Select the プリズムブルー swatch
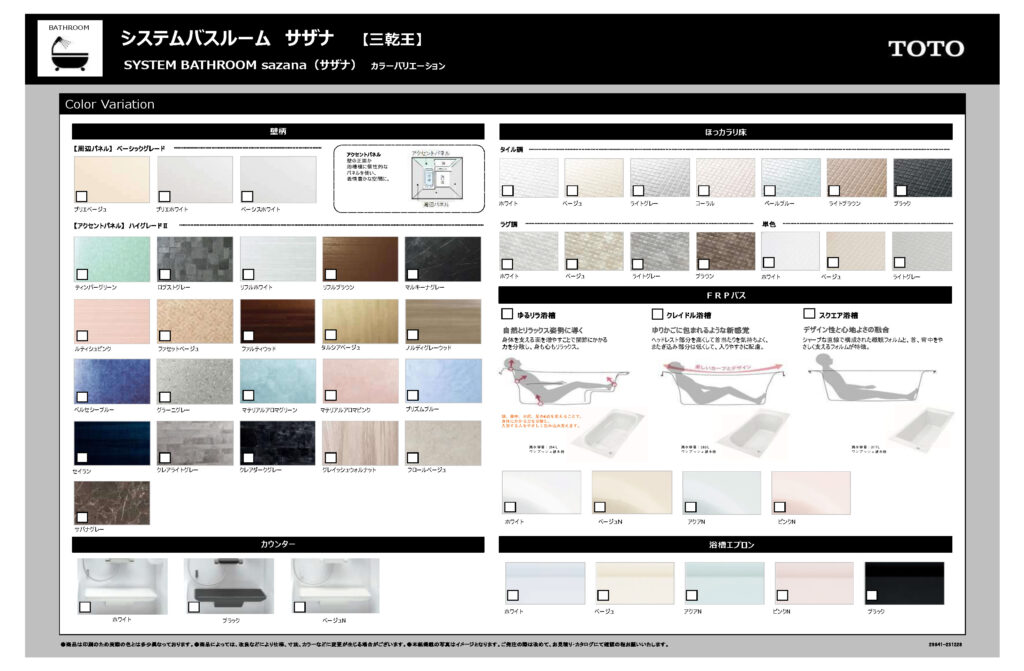This screenshot has height=671, width=1024. (x=443, y=382)
